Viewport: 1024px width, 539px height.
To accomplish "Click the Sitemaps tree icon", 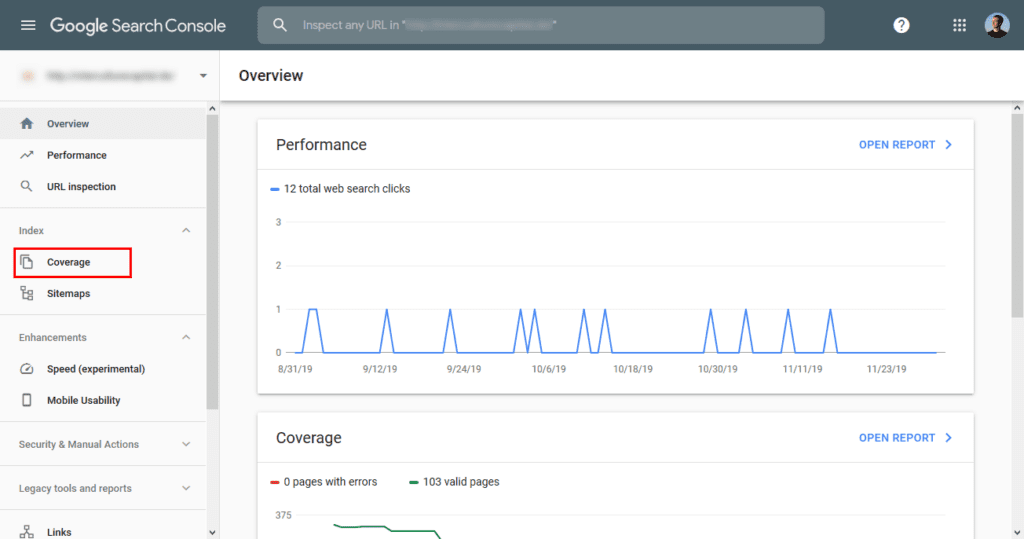I will (27, 294).
